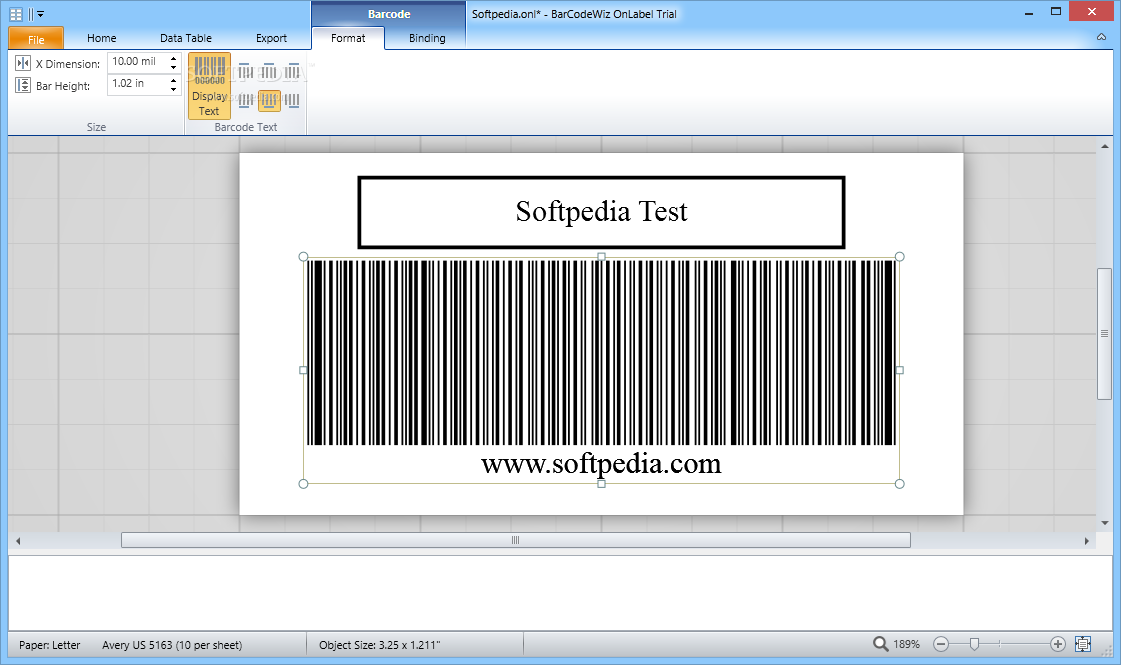The image size is (1121, 665).
Task: Click the top-right selection handle of barcode
Action: click(x=899, y=257)
